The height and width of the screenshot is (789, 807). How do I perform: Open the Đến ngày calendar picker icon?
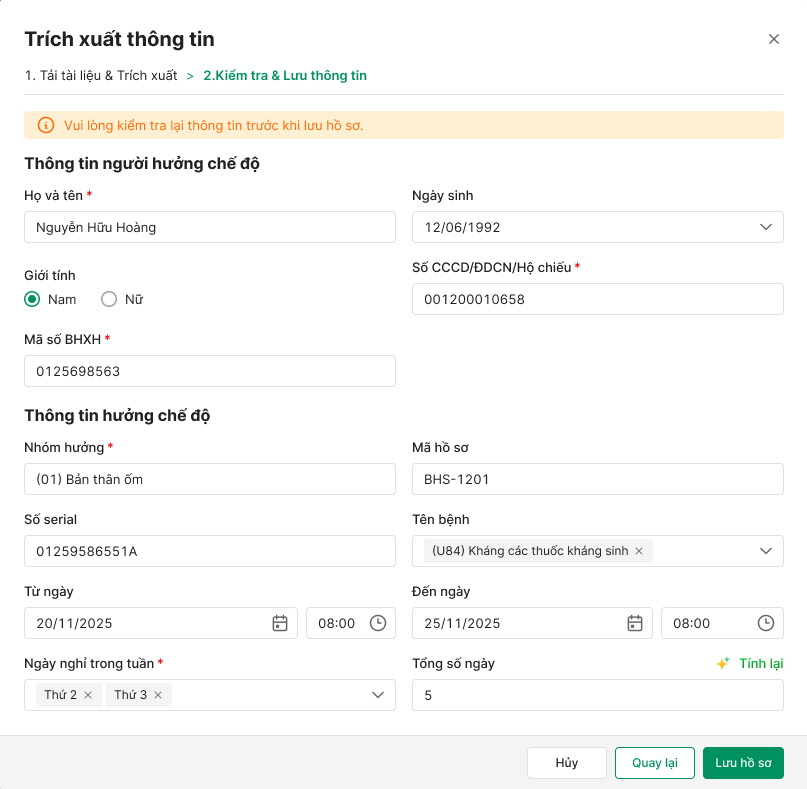635,623
